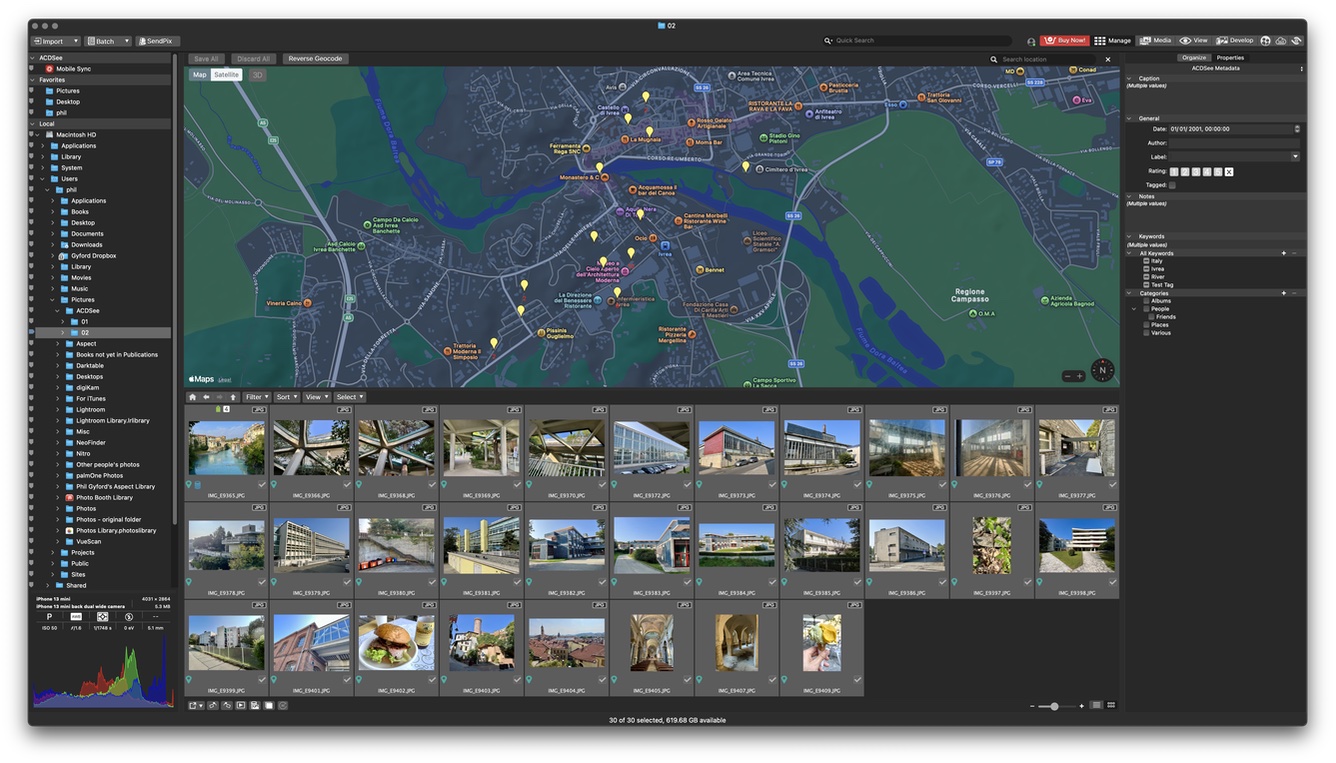1336x763 pixels.
Task: Adjust the thumbnail size slider
Action: click(1054, 706)
